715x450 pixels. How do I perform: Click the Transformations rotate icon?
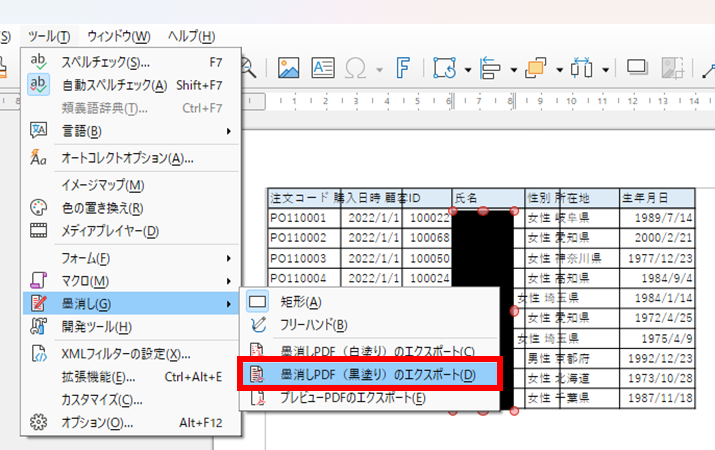point(442,69)
